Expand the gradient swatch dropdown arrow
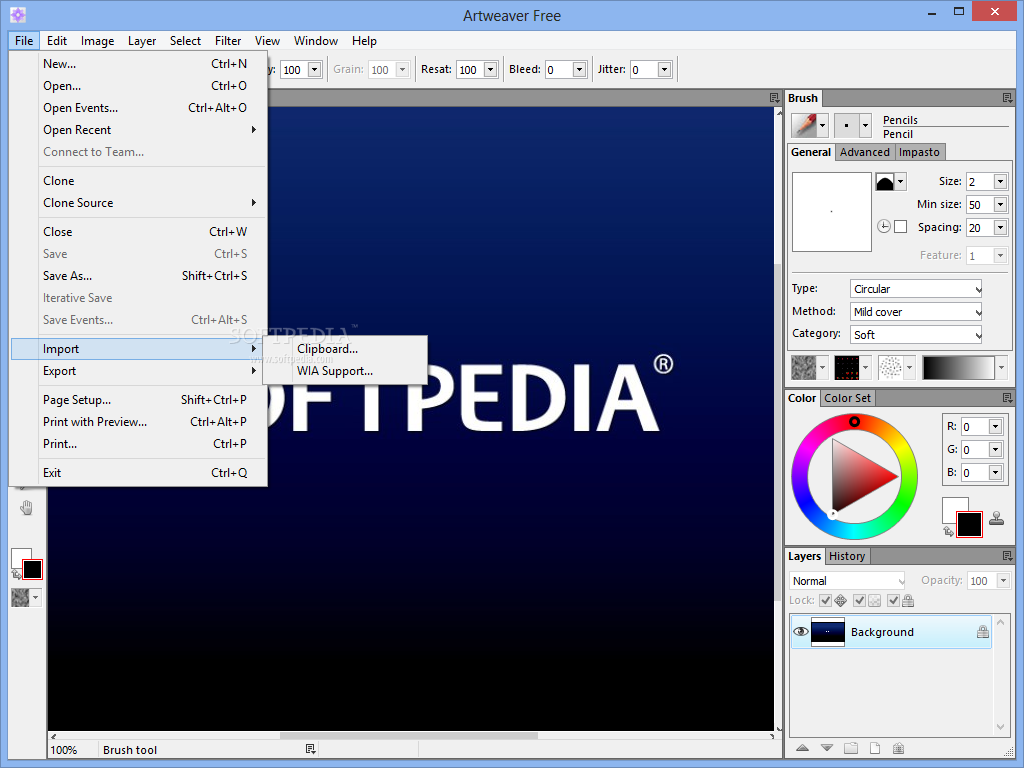This screenshot has width=1024, height=768. [x=1001, y=368]
